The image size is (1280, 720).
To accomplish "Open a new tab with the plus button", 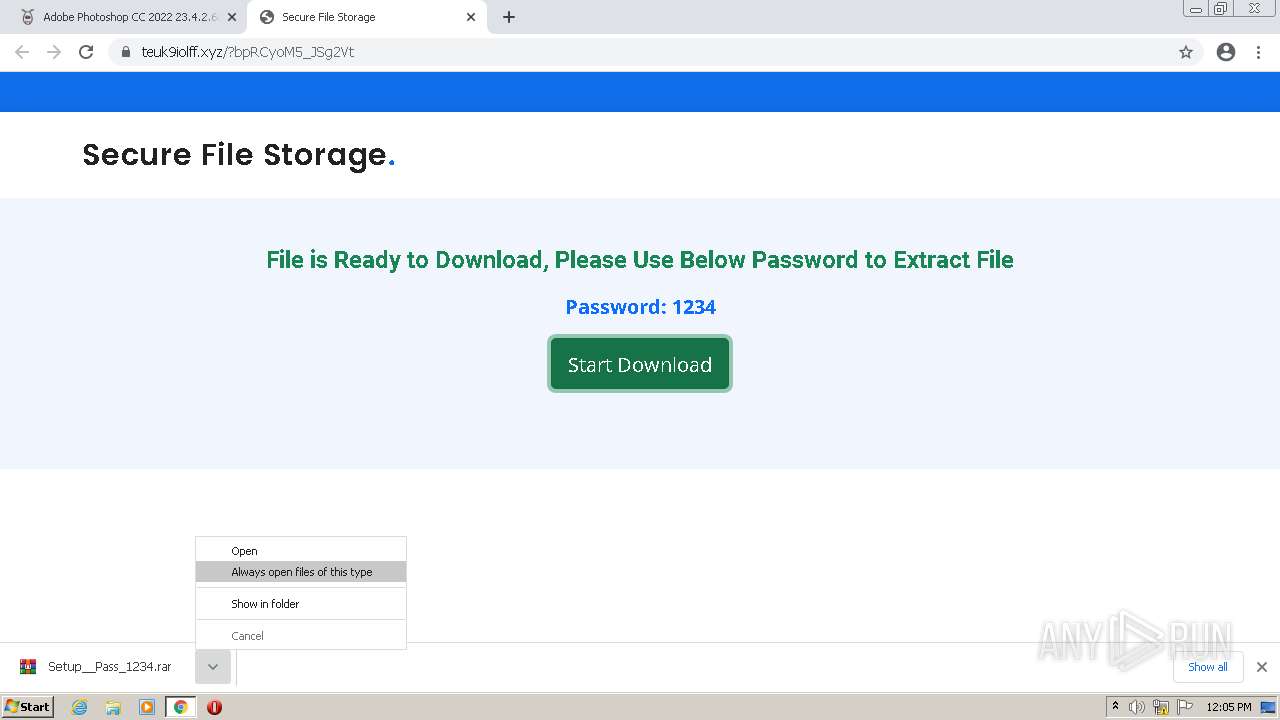I will coord(509,17).
